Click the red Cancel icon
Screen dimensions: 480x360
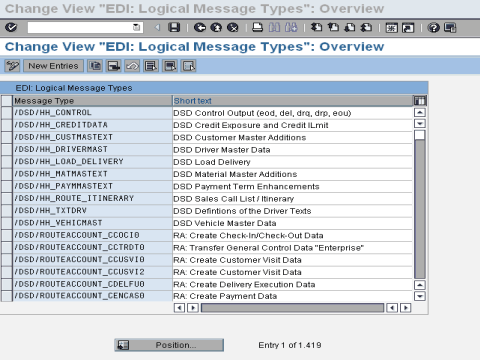pyautogui.click(x=233, y=27)
